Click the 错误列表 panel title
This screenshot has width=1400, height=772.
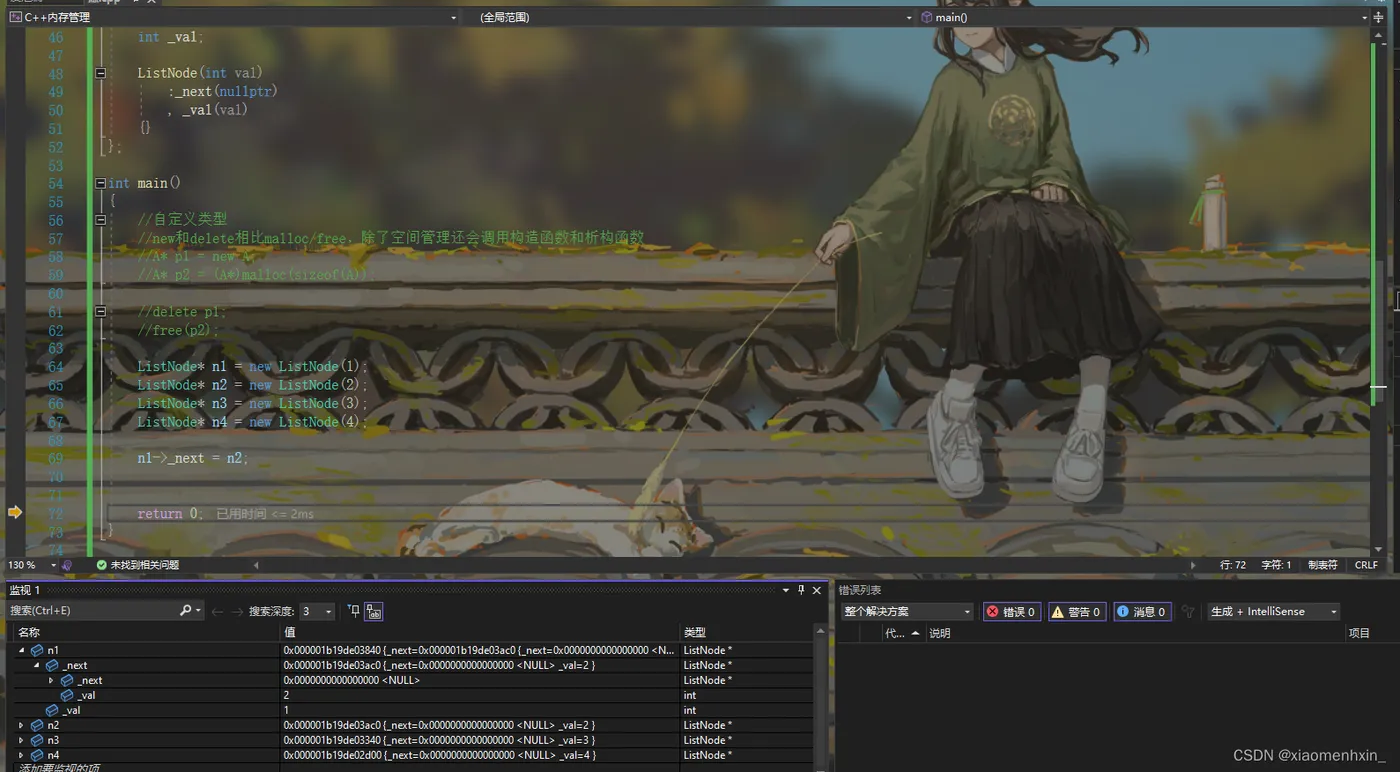(x=860, y=591)
